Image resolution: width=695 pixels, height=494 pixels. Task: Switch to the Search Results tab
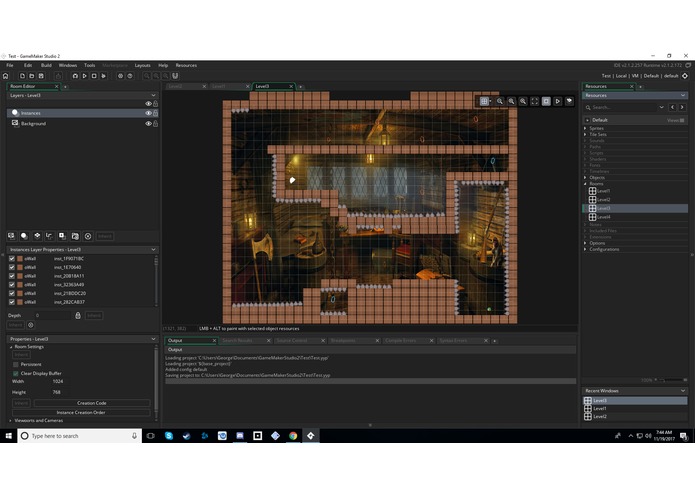[x=242, y=341]
